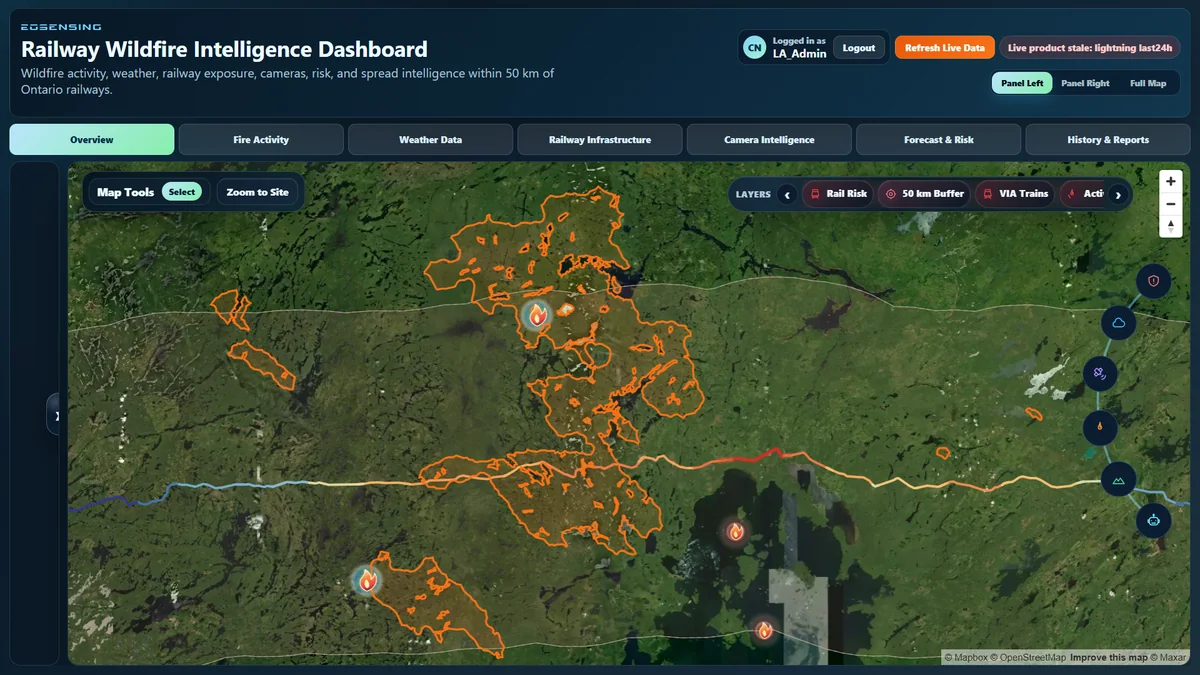Open the flame fire radial menu icon
Viewport: 1200px width, 675px height.
[1100, 428]
